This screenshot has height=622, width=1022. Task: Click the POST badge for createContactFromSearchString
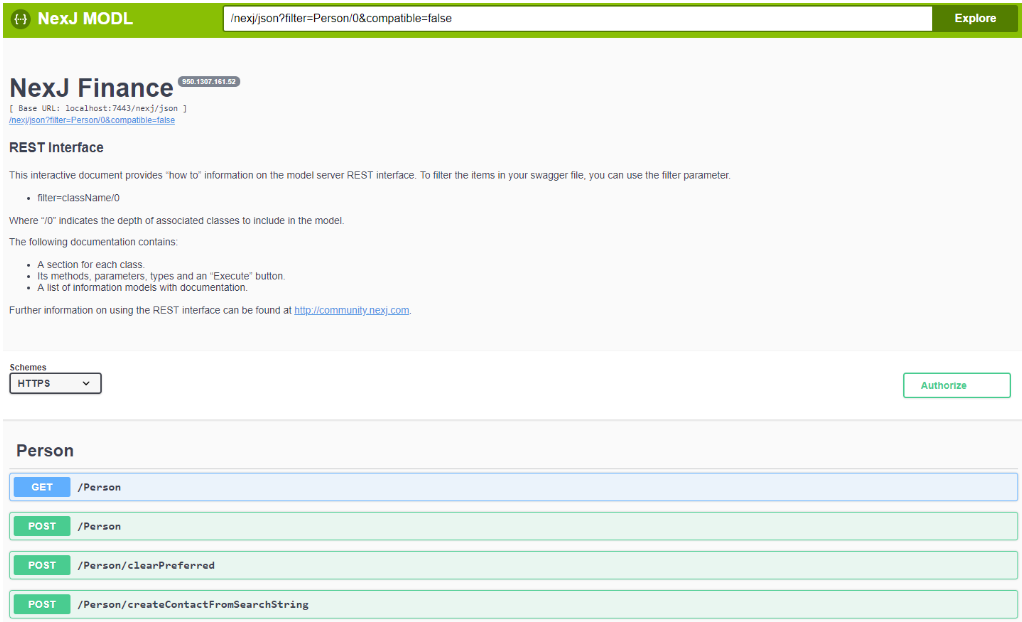pyautogui.click(x=42, y=604)
